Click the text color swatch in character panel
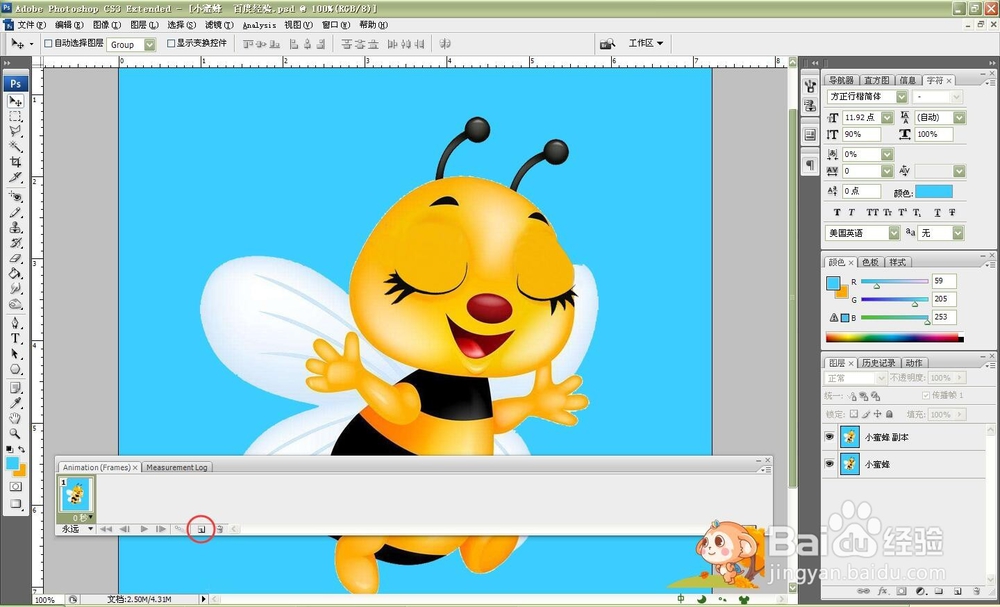This screenshot has height=607, width=1000. tap(934, 191)
